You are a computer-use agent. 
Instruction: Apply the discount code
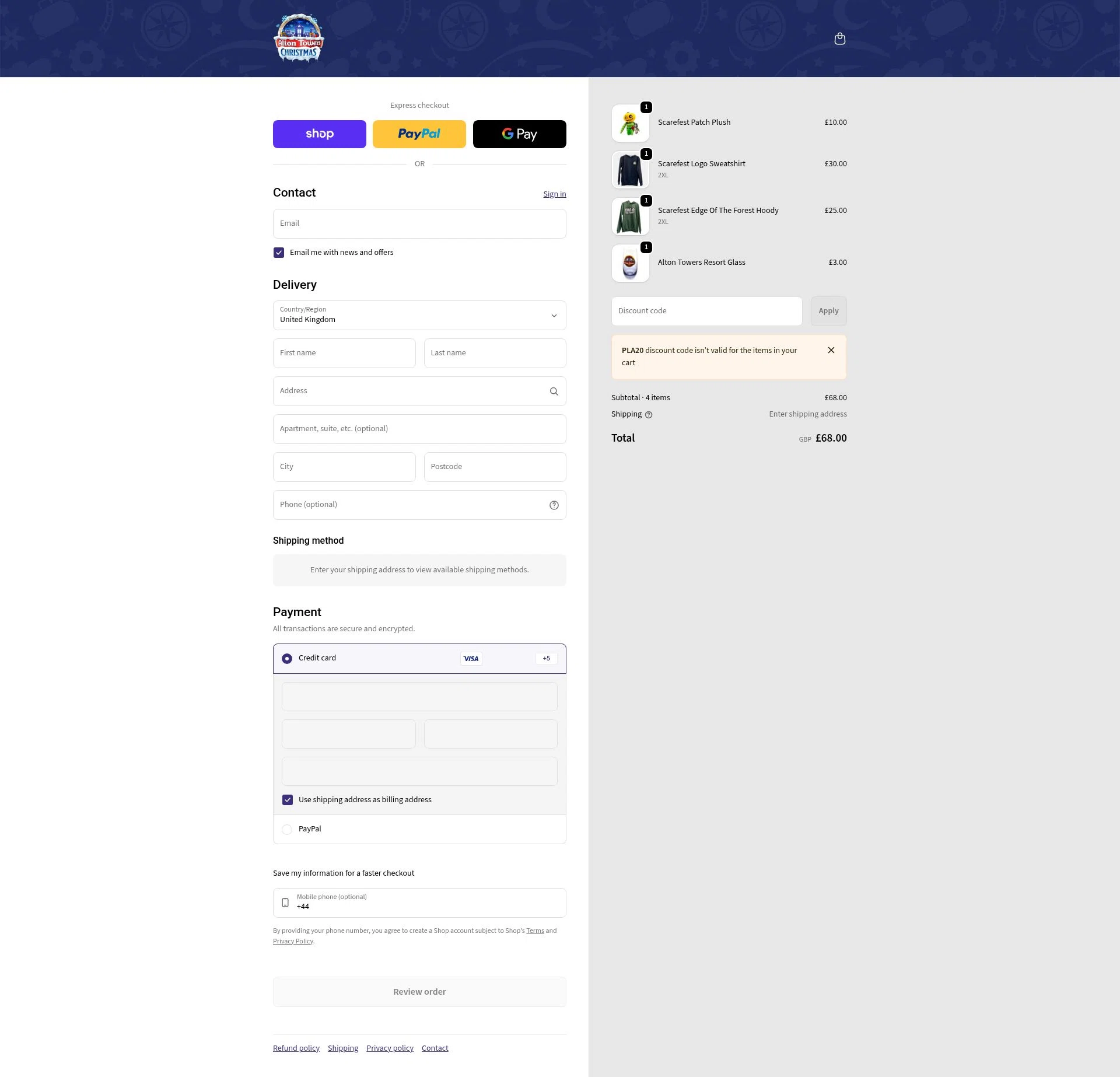828,311
